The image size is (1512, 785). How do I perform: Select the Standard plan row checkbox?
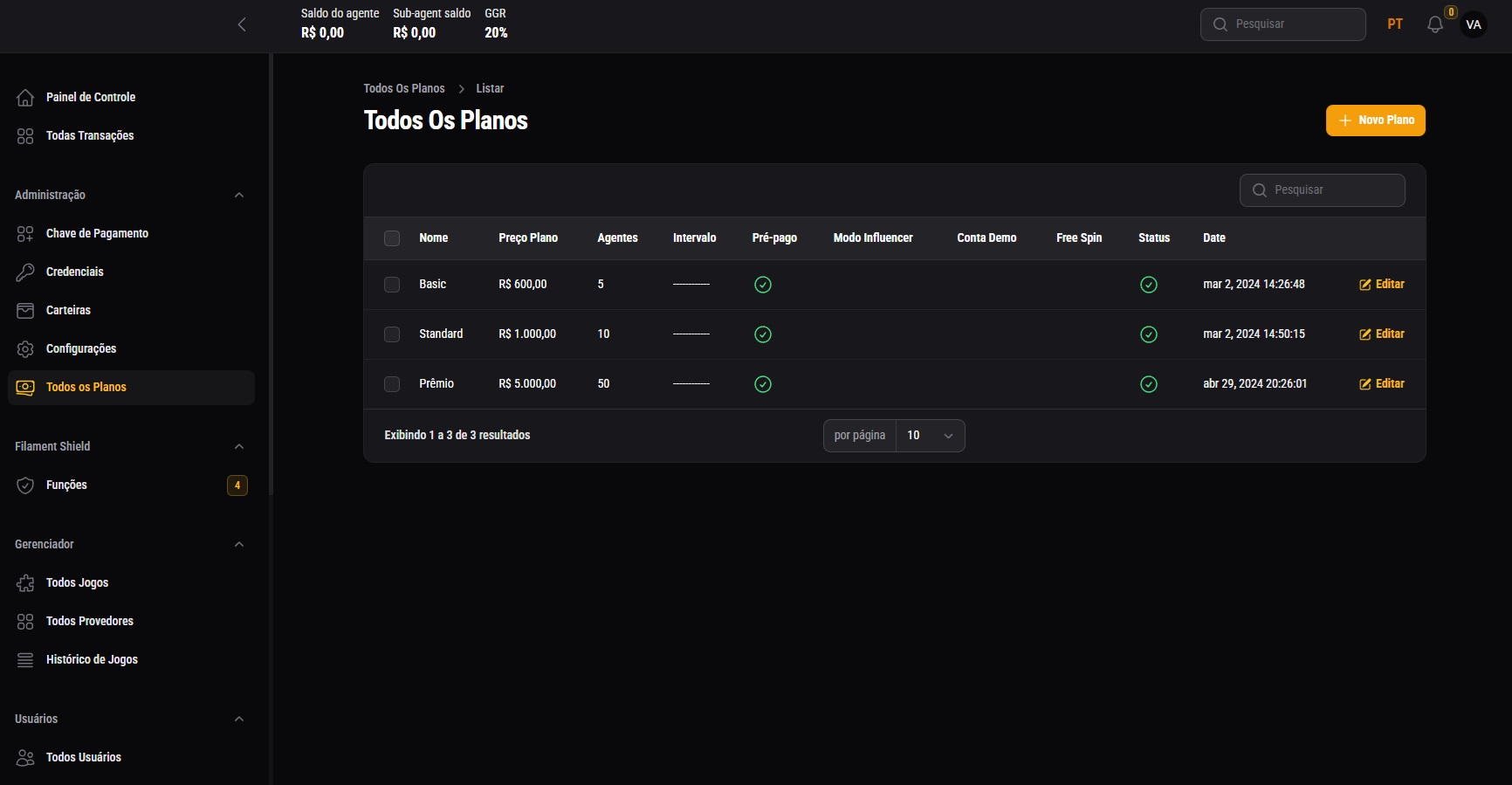392,334
